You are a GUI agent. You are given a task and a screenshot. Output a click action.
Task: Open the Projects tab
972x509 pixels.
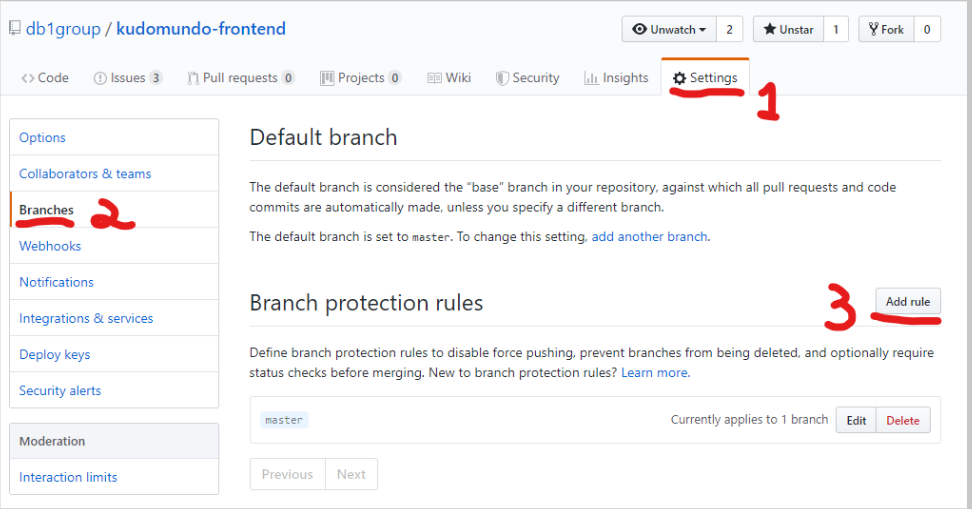pyautogui.click(x=361, y=77)
